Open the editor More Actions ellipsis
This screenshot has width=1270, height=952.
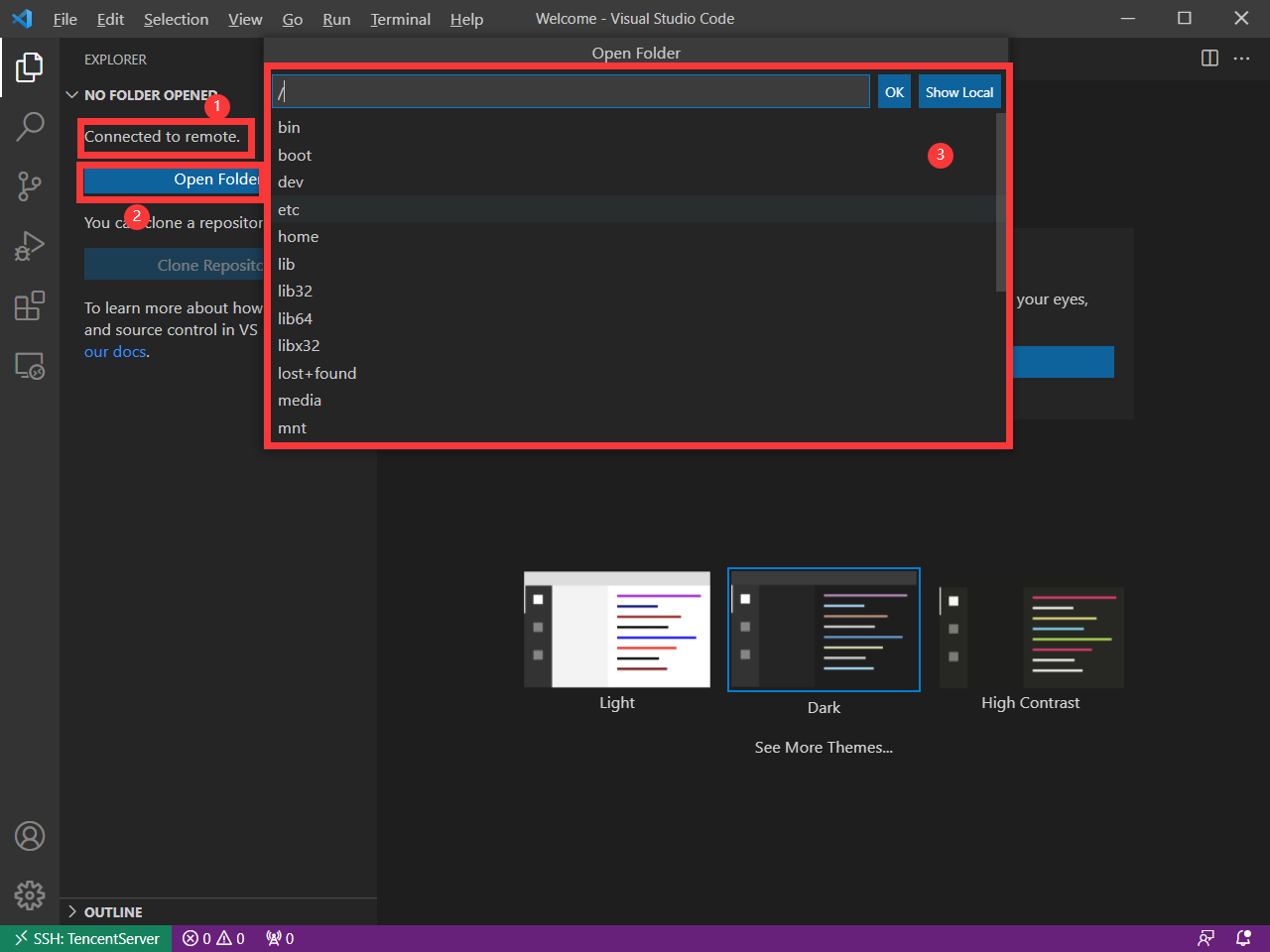click(x=1242, y=59)
